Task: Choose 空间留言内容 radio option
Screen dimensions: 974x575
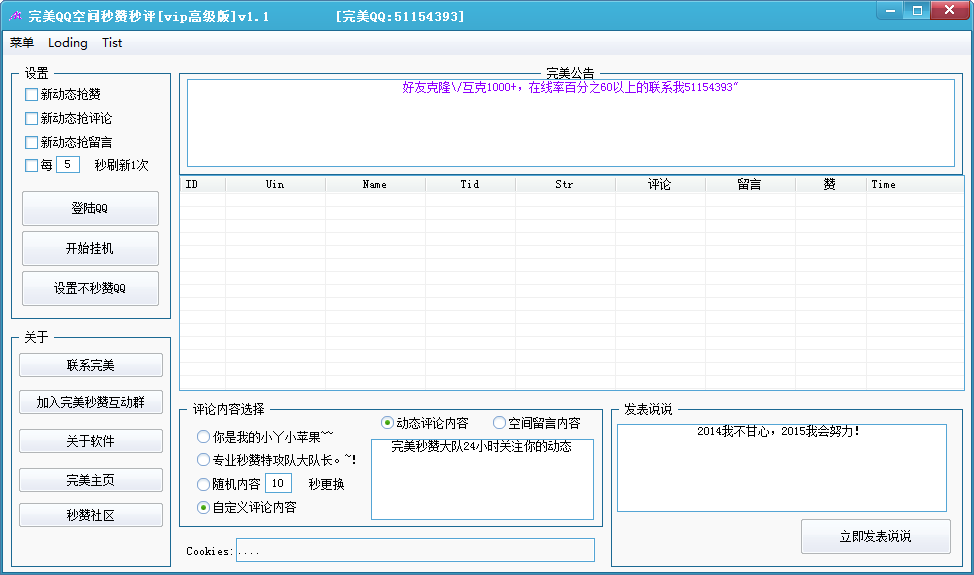Action: click(x=499, y=423)
